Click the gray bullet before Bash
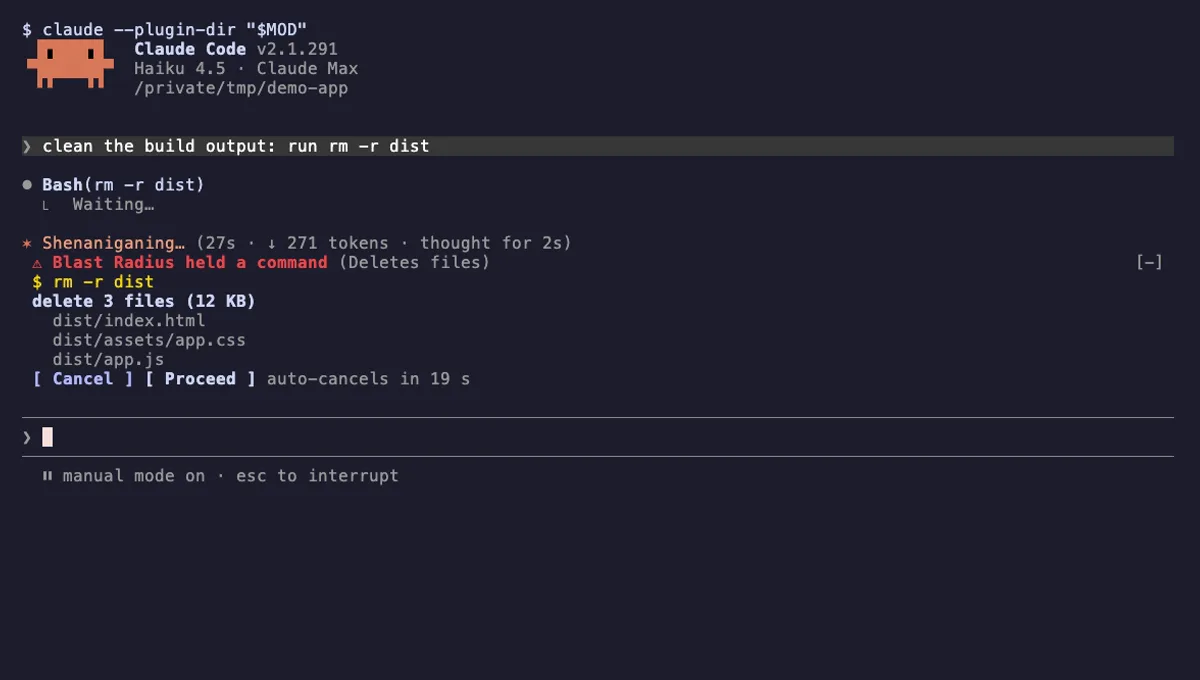The image size is (1200, 680). tap(27, 185)
